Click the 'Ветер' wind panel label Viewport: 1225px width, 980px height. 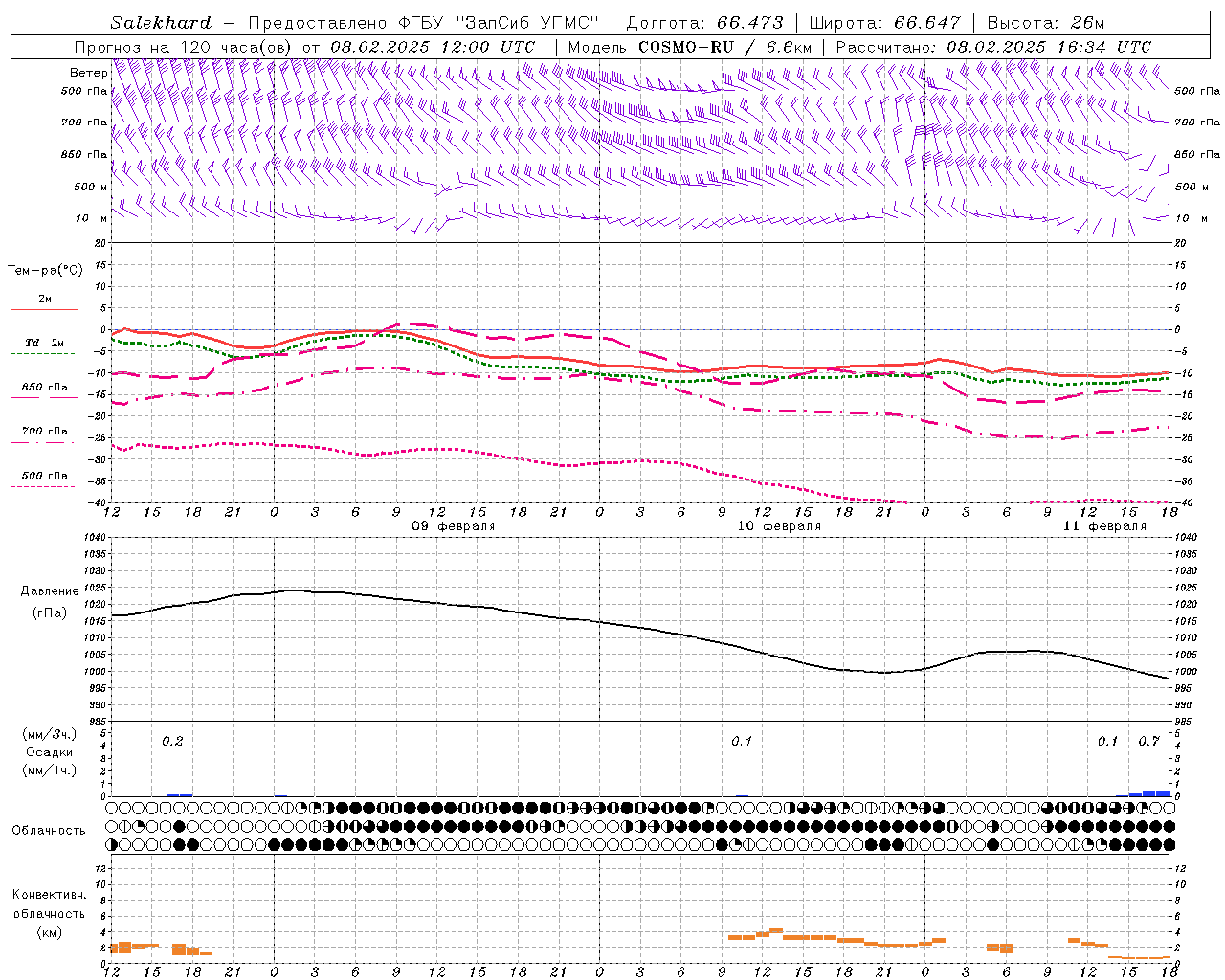click(x=88, y=73)
